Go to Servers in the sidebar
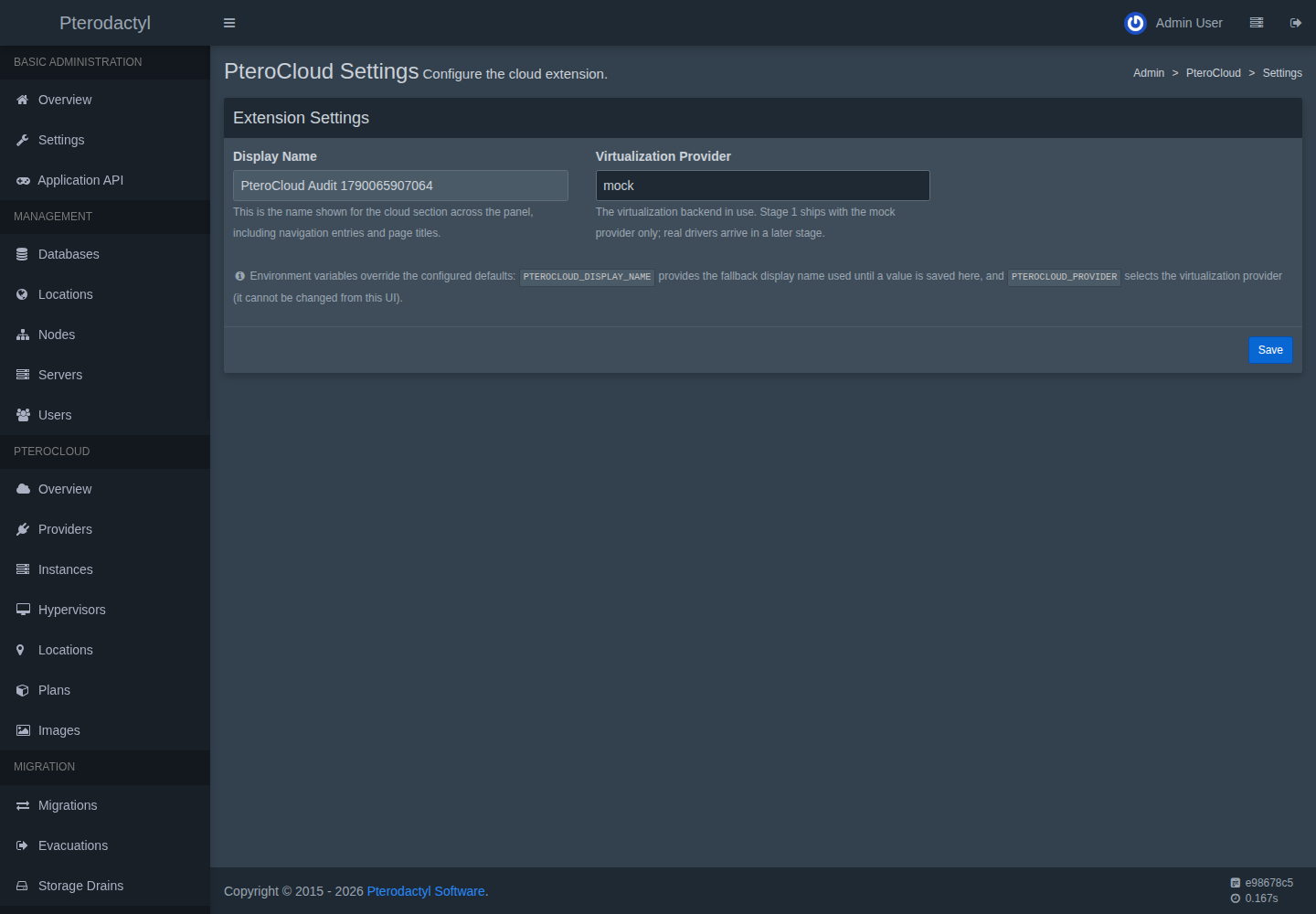The image size is (1316, 914). coord(105,375)
